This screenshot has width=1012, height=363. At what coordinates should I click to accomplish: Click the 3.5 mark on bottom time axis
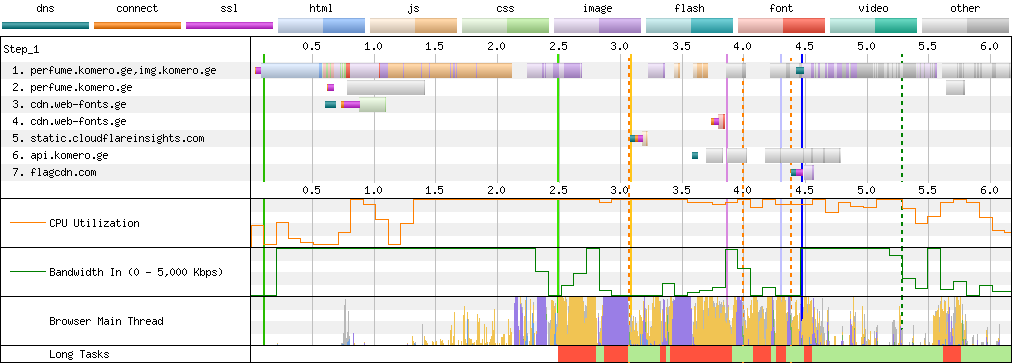pos(682,191)
